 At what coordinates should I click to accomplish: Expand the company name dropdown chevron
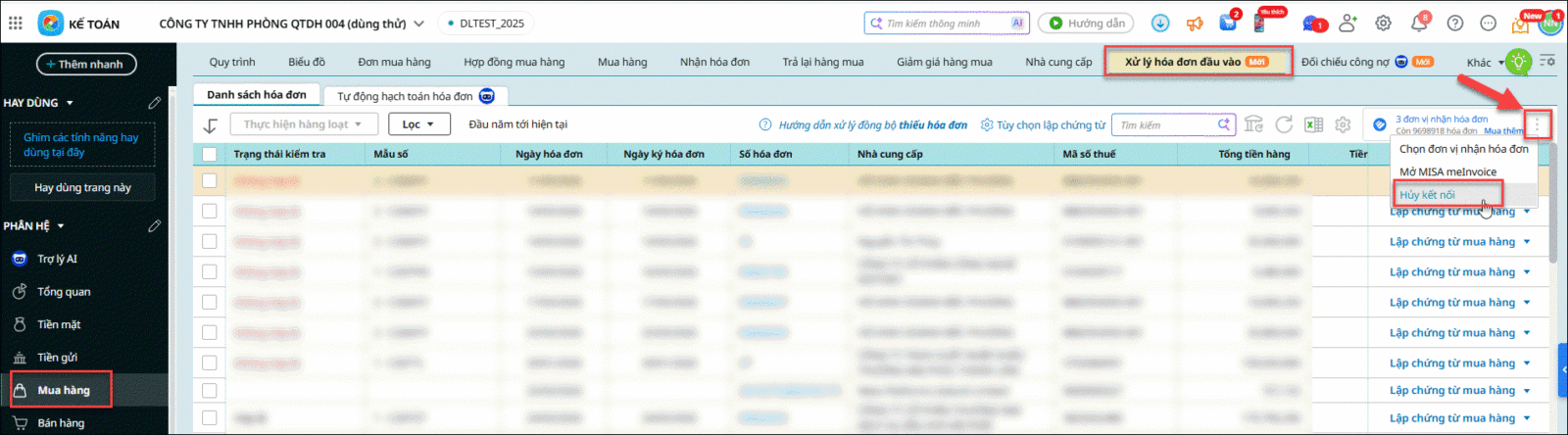click(x=419, y=24)
